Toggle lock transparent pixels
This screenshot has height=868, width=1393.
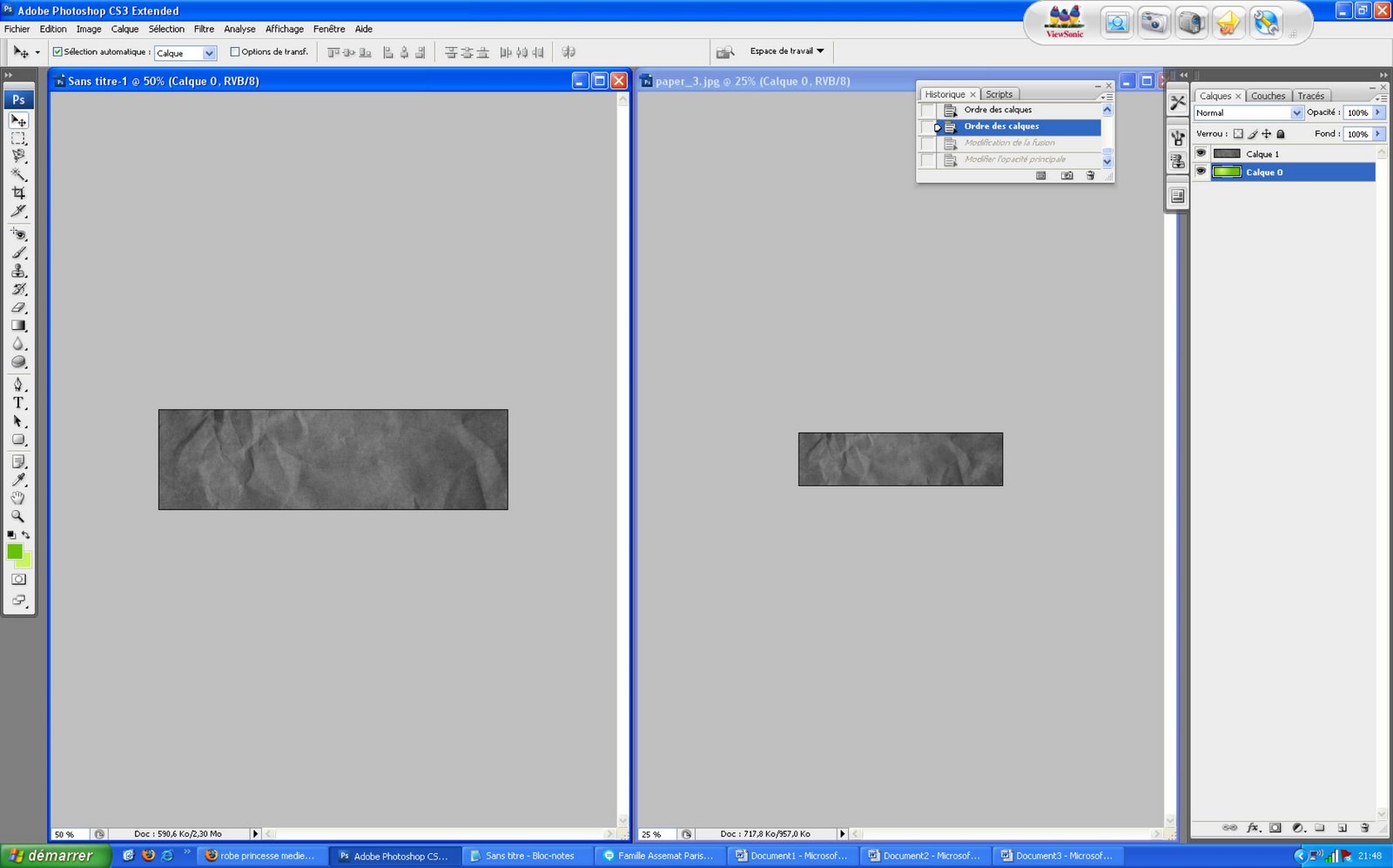coord(1238,134)
